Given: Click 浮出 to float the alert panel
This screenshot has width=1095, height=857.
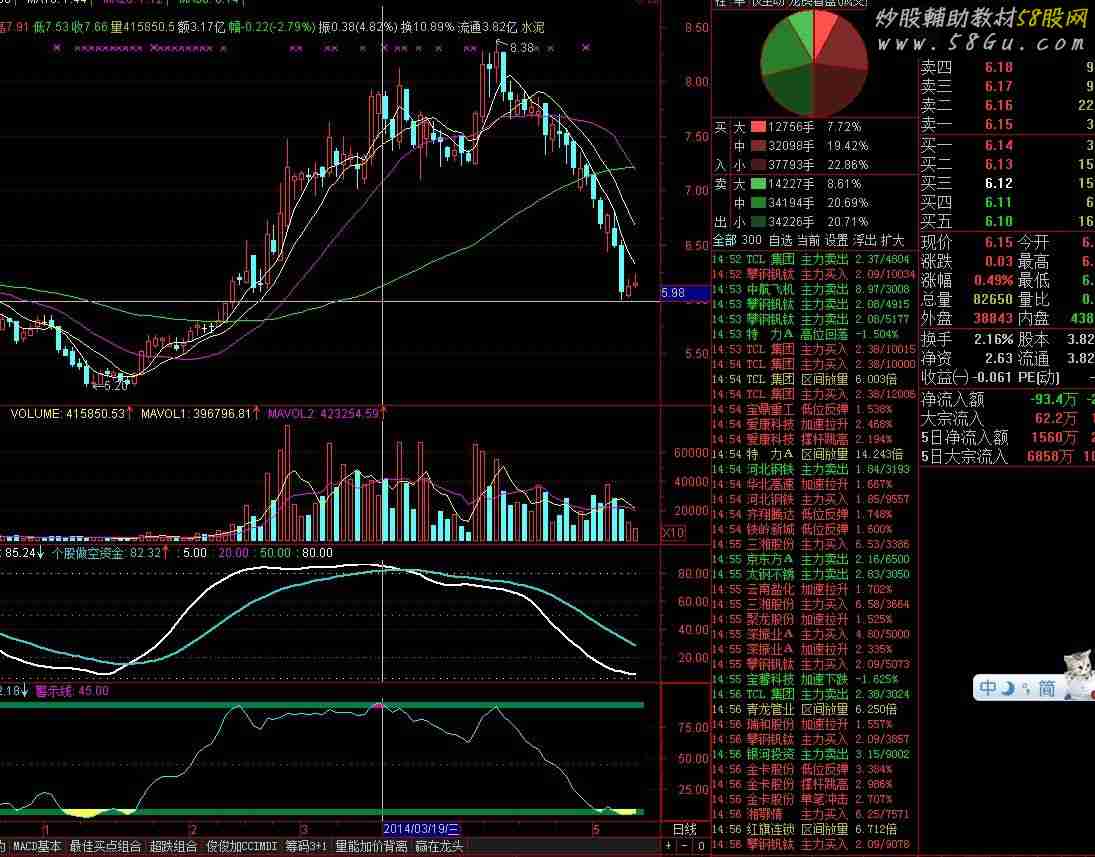Looking at the screenshot, I should (x=865, y=240).
